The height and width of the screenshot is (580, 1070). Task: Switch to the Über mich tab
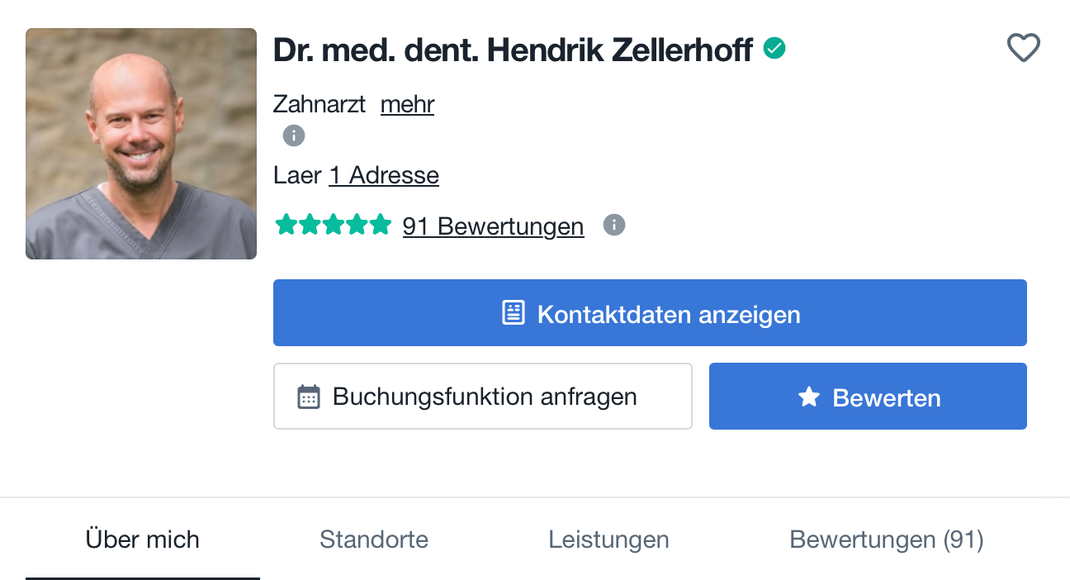143,540
